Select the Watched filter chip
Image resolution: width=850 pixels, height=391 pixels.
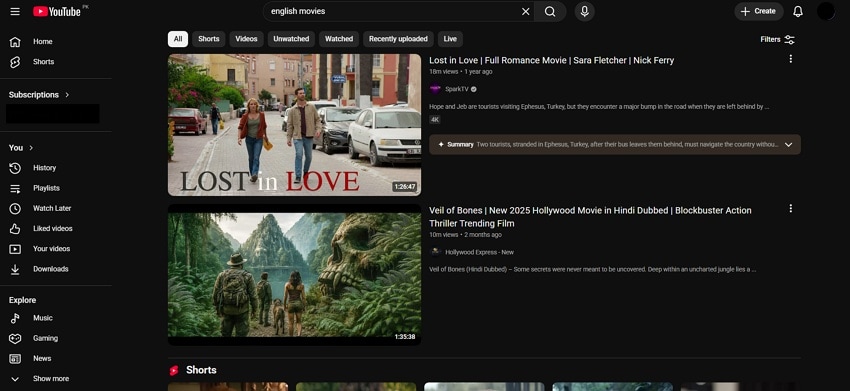tap(339, 39)
